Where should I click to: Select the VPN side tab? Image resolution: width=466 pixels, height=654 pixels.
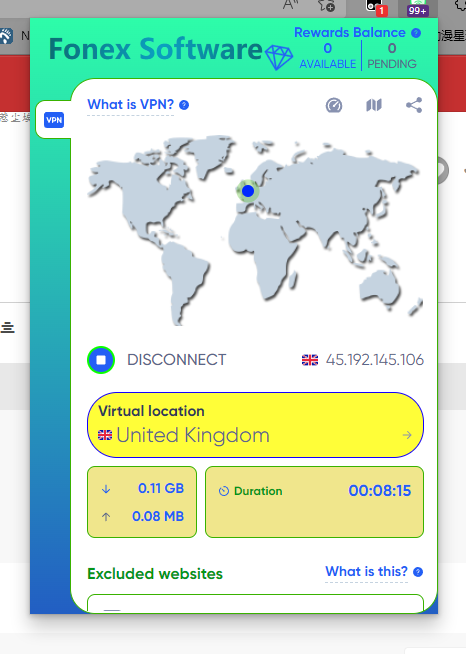click(54, 120)
